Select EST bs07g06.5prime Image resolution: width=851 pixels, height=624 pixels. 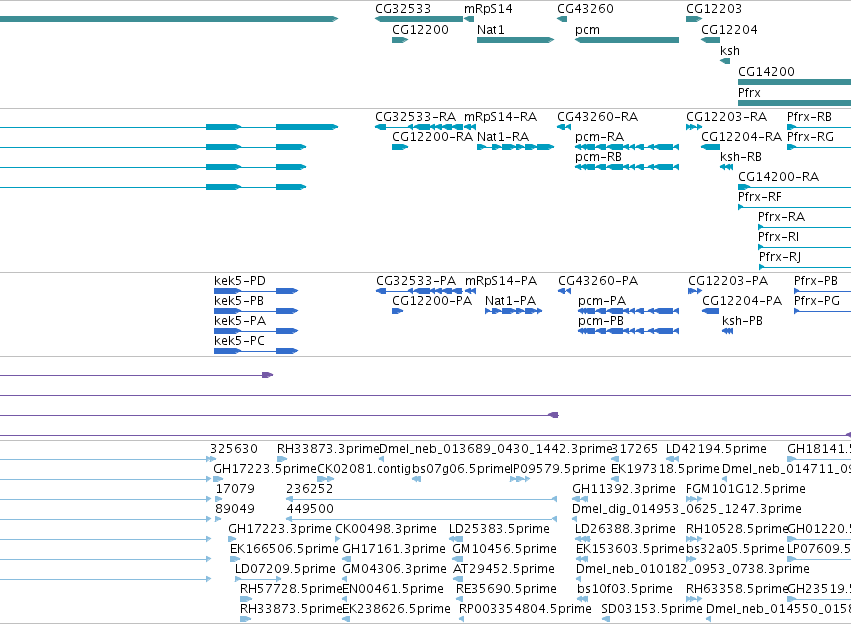point(461,469)
